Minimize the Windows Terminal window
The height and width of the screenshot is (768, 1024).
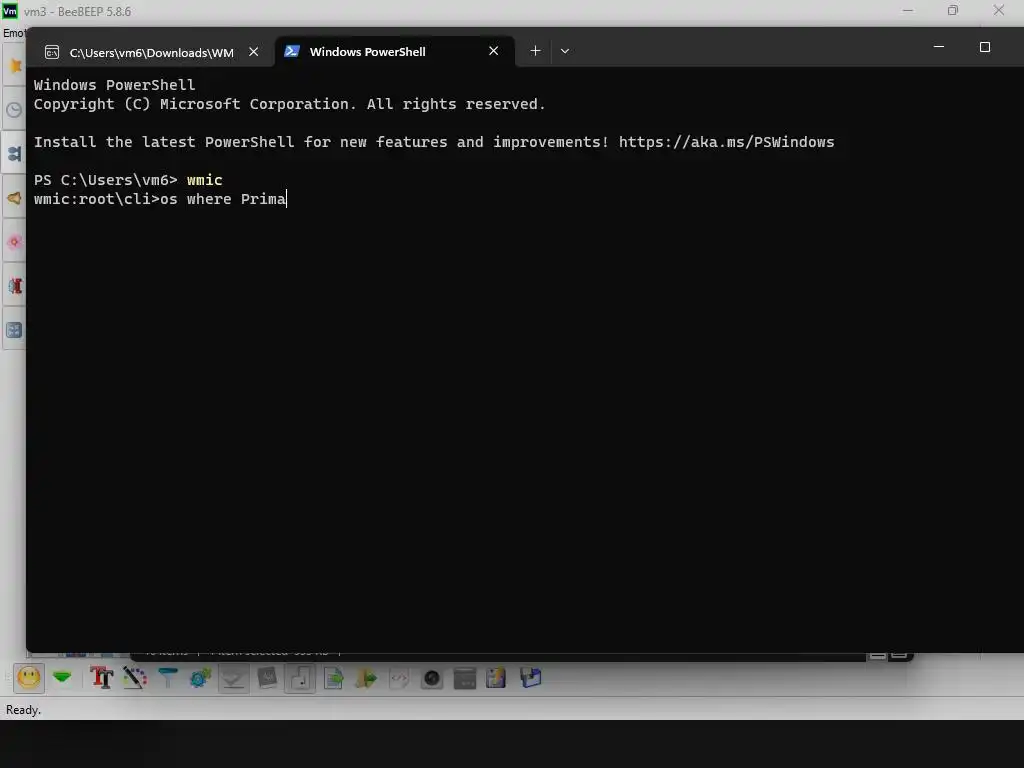(x=939, y=47)
